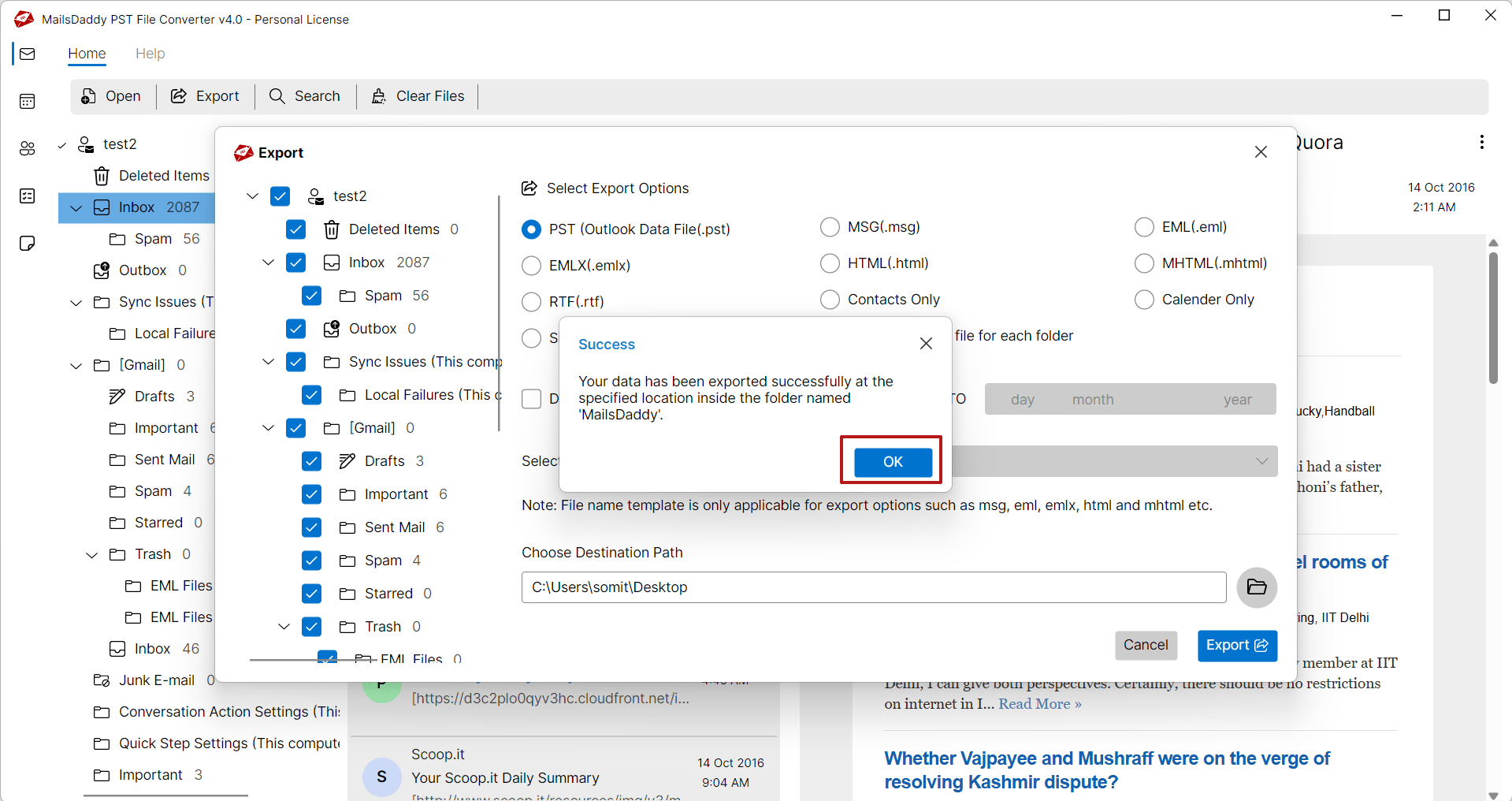This screenshot has width=1512, height=801.
Task: Close the Export dialog window
Action: (x=1261, y=152)
